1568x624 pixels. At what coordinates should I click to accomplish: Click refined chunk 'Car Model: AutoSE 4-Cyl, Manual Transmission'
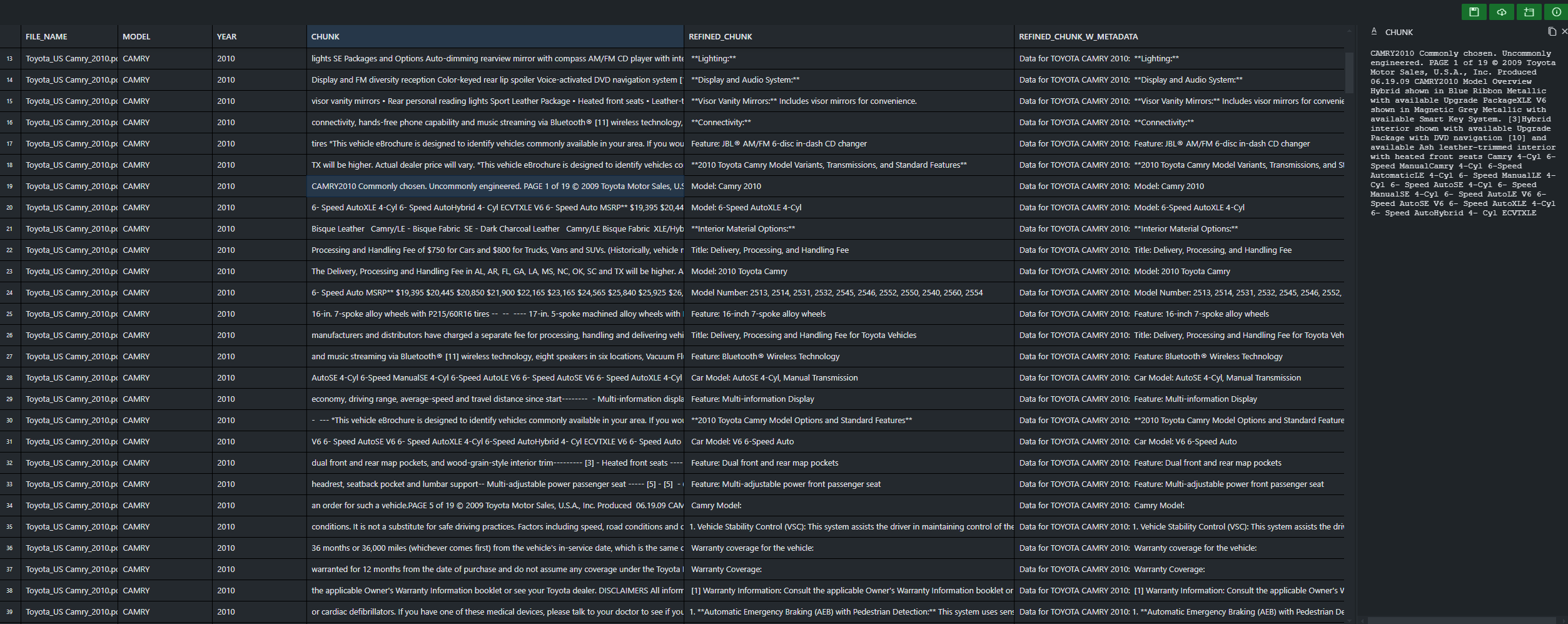[x=849, y=377]
